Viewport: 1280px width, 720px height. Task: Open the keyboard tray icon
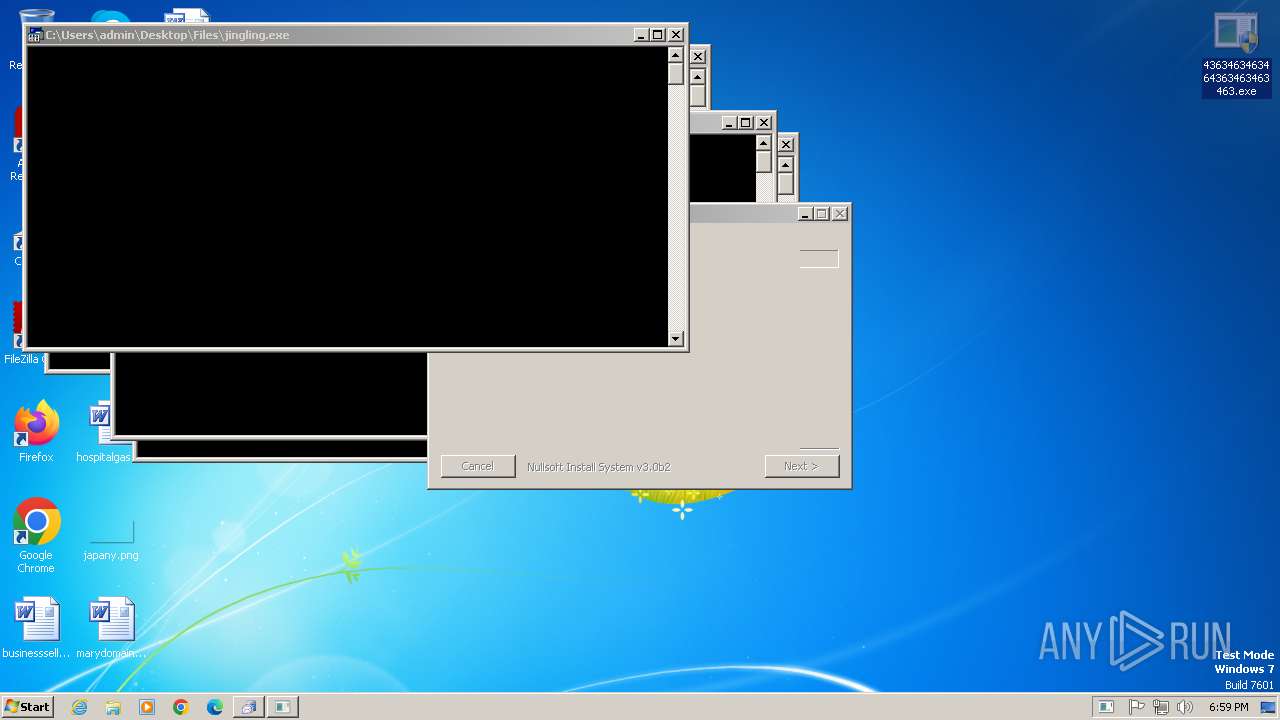pyautogui.click(x=1106, y=707)
